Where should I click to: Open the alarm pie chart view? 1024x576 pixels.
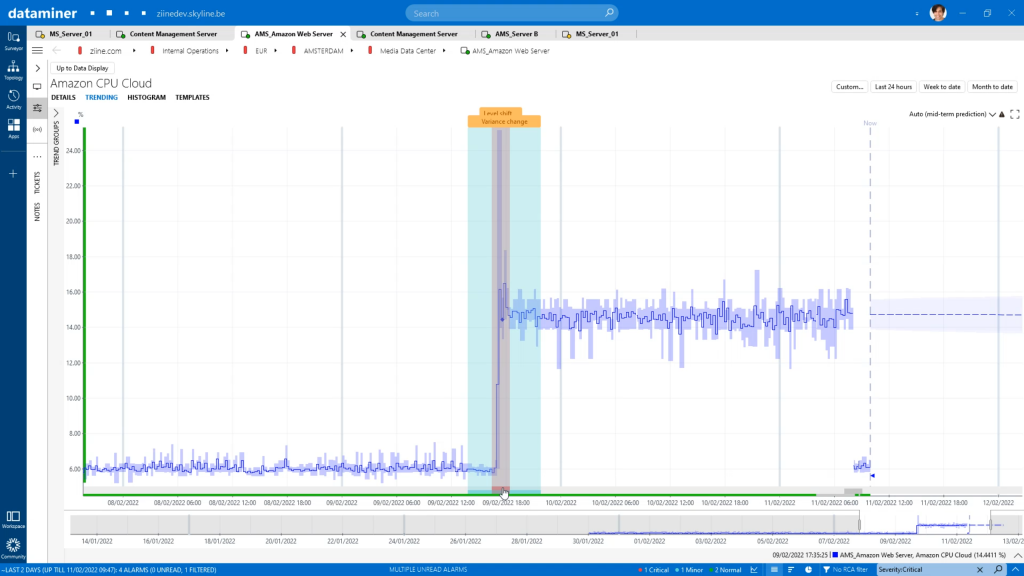pyautogui.click(x=808, y=569)
